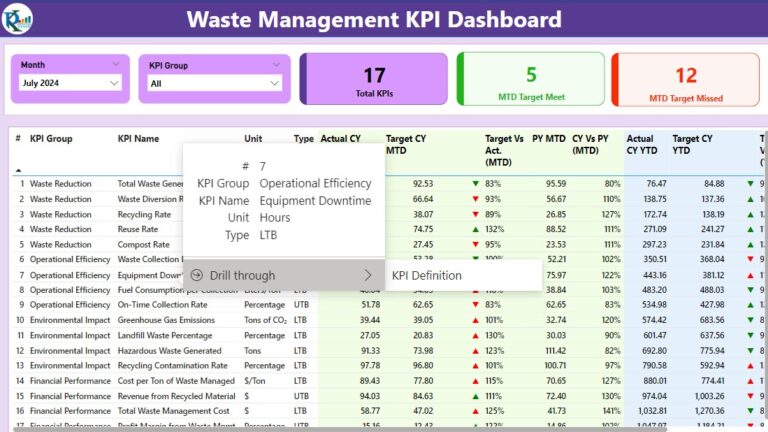Image resolution: width=768 pixels, height=432 pixels.
Task: Select the Greenhouse Gas Emissions row name
Action: 166,320
